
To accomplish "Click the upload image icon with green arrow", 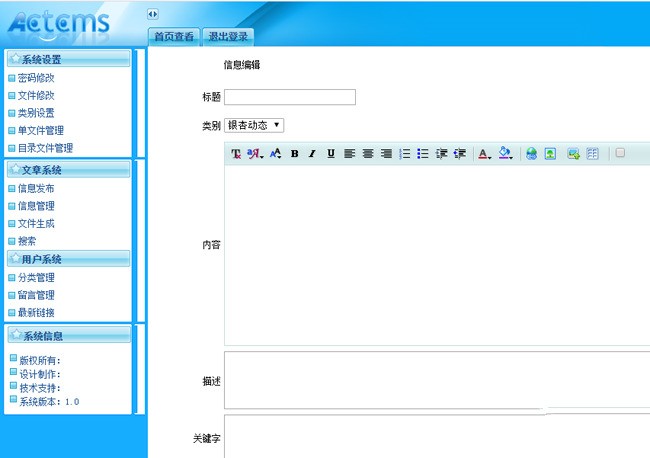I will pos(573,154).
